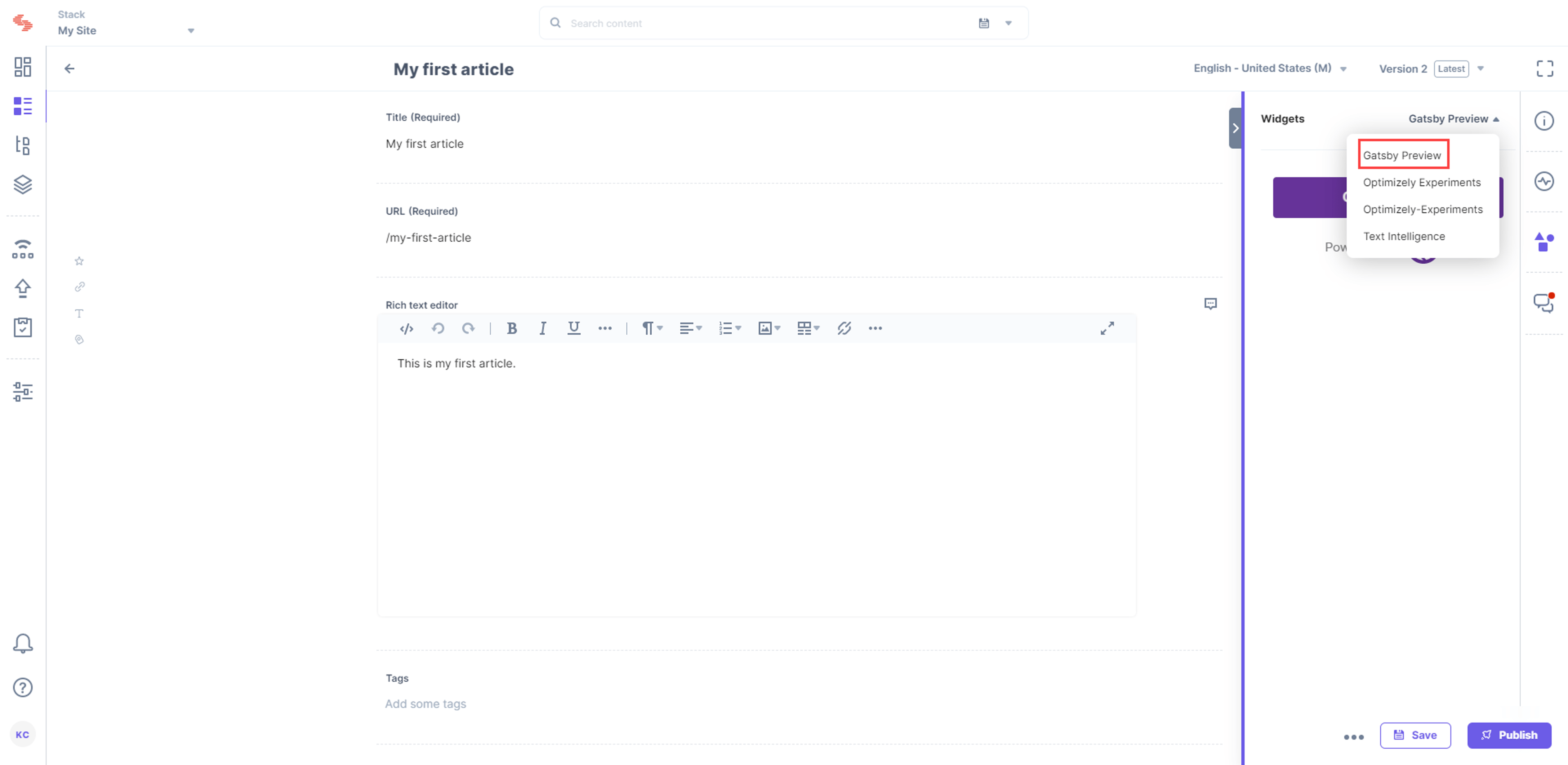Open the insert table dropdown
The image size is (1568, 765).
(808, 329)
